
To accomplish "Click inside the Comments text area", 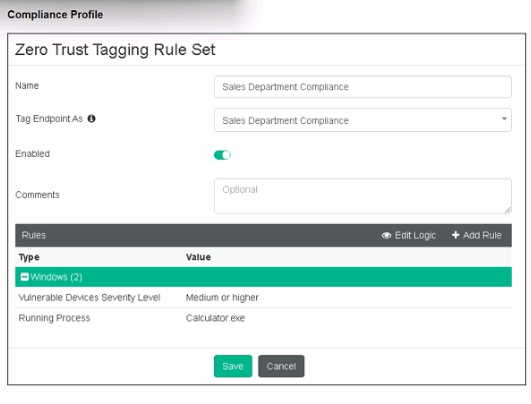I will pos(363,196).
